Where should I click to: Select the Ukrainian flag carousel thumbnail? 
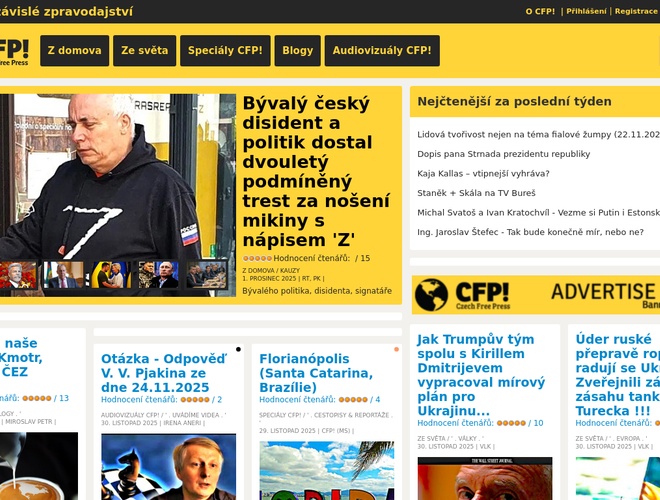click(110, 275)
